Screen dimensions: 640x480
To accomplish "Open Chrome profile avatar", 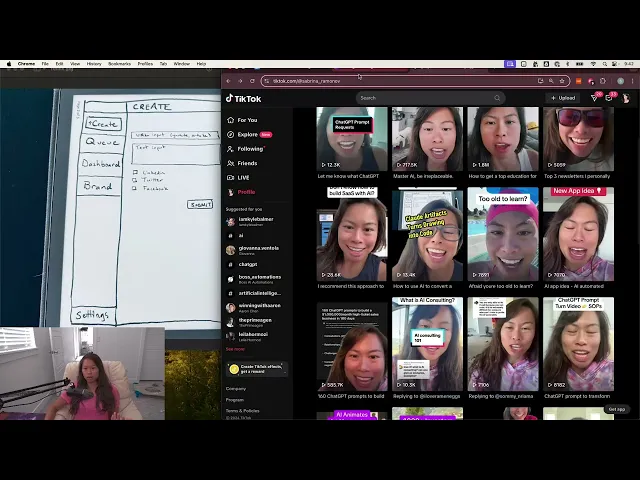I will point(620,81).
